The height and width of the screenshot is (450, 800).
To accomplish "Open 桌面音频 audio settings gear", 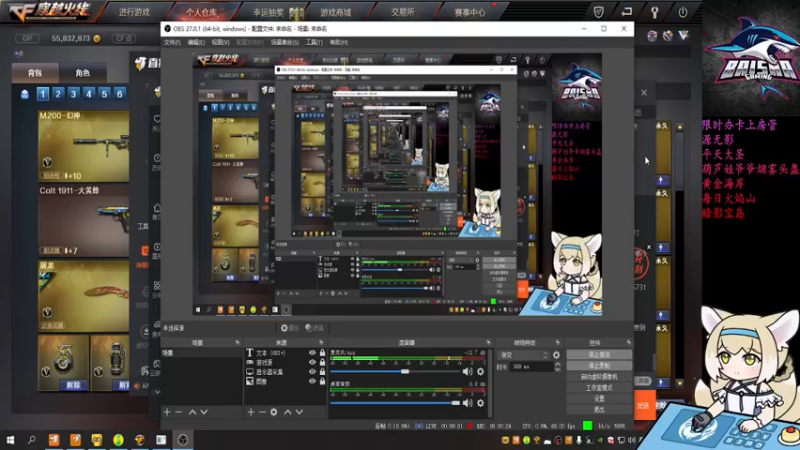I will pos(480,403).
